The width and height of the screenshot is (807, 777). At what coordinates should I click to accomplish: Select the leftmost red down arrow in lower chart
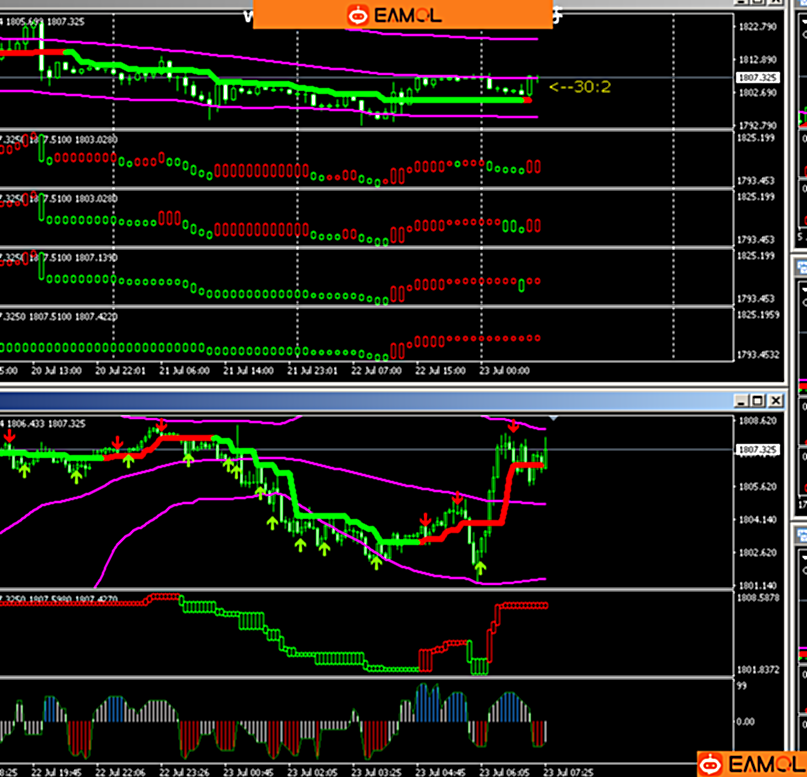pos(9,437)
